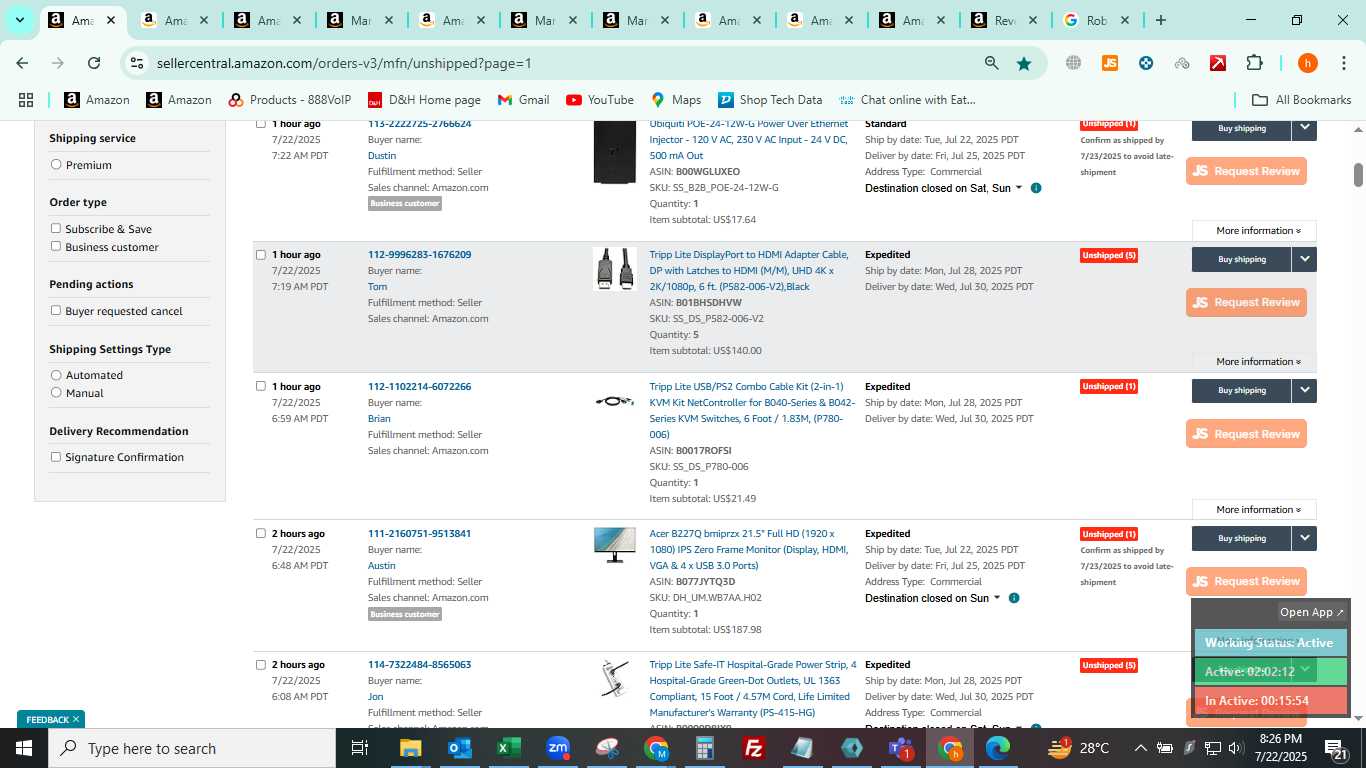Open the Gmail bookmark
1366x768 pixels.
coord(524,100)
